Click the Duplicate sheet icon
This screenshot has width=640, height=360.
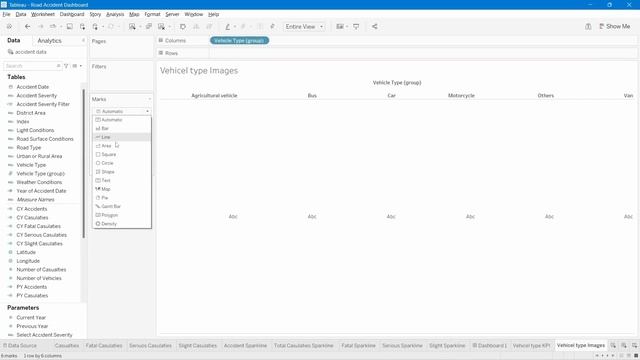pos(149,27)
